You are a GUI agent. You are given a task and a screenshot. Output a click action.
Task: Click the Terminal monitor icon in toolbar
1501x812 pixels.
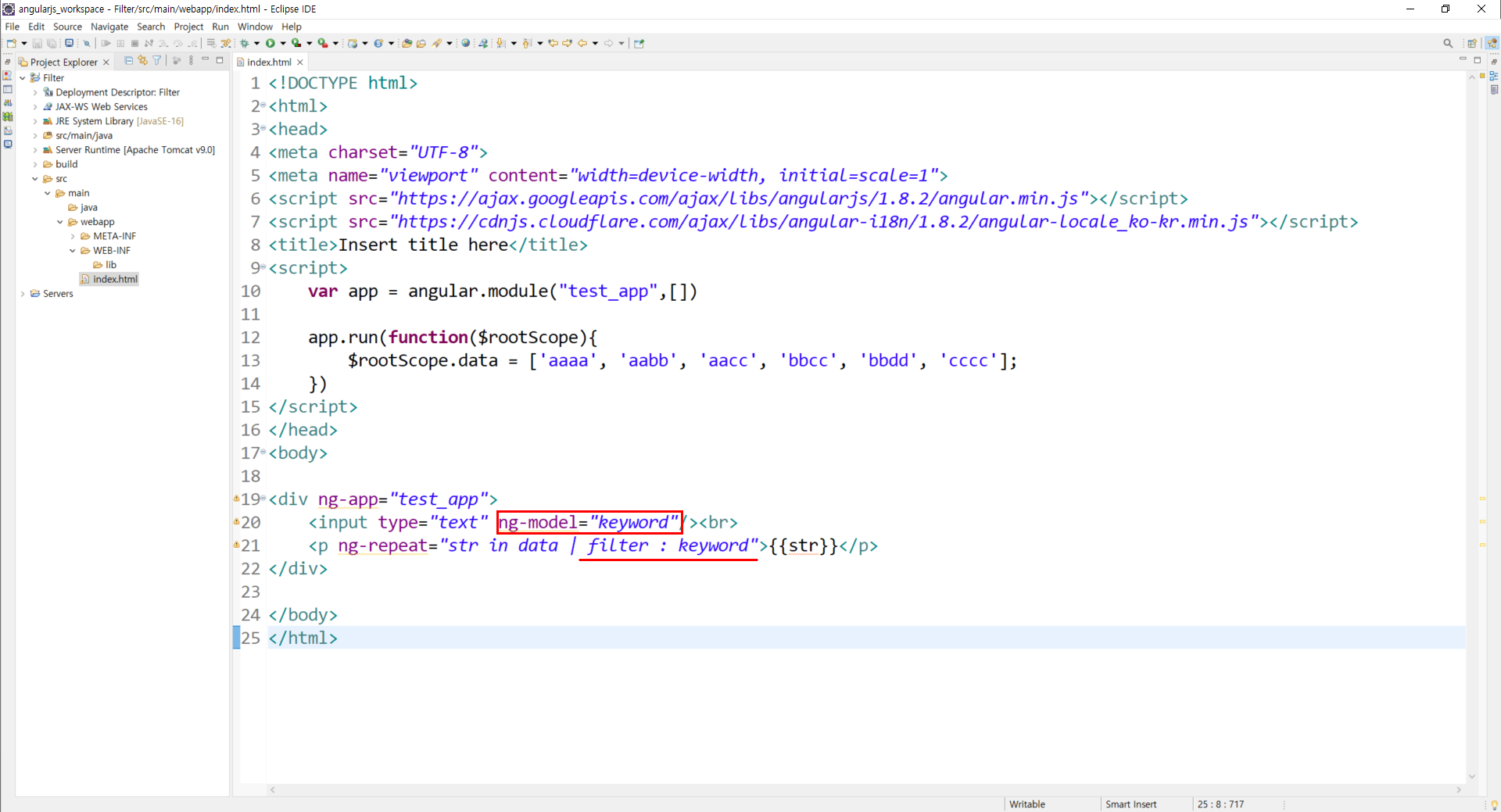69,43
